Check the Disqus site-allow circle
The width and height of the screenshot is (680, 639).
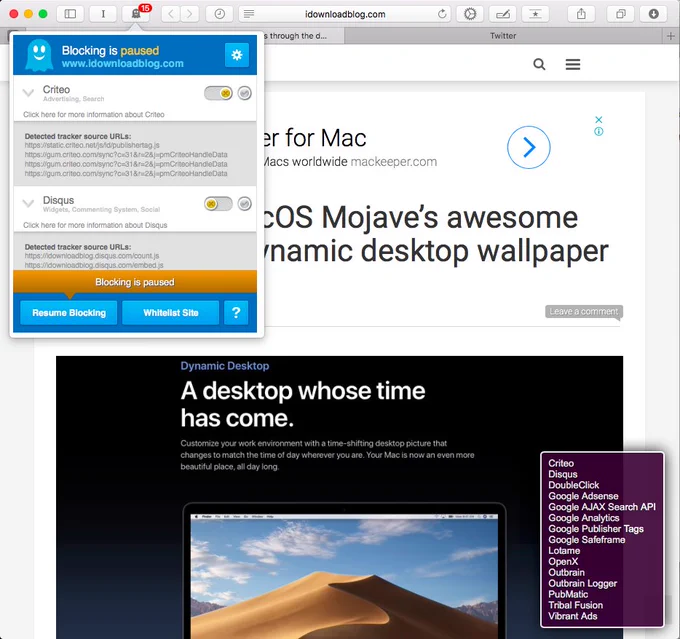245,203
